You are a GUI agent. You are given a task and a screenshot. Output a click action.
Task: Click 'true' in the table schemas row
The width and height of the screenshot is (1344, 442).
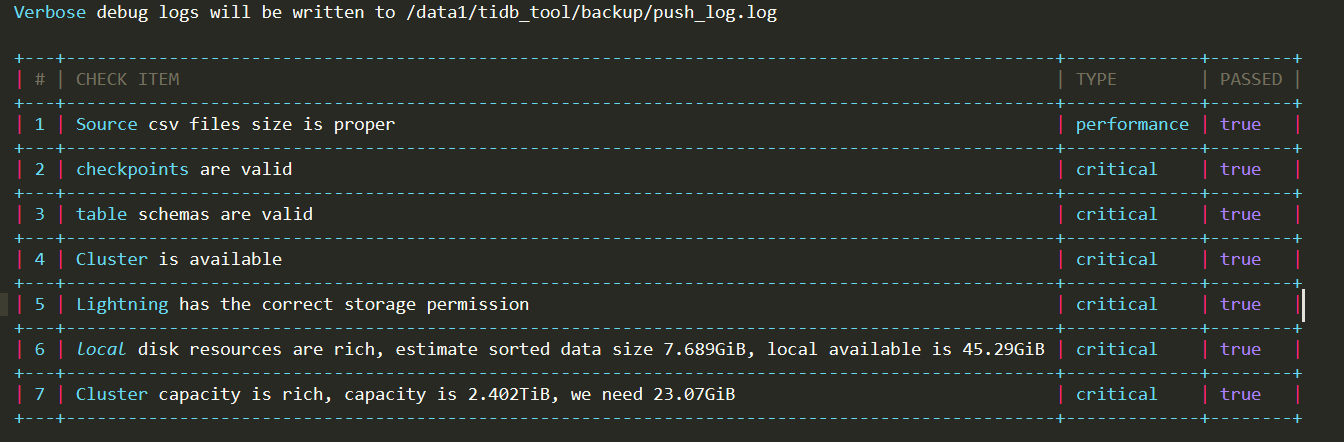1240,214
